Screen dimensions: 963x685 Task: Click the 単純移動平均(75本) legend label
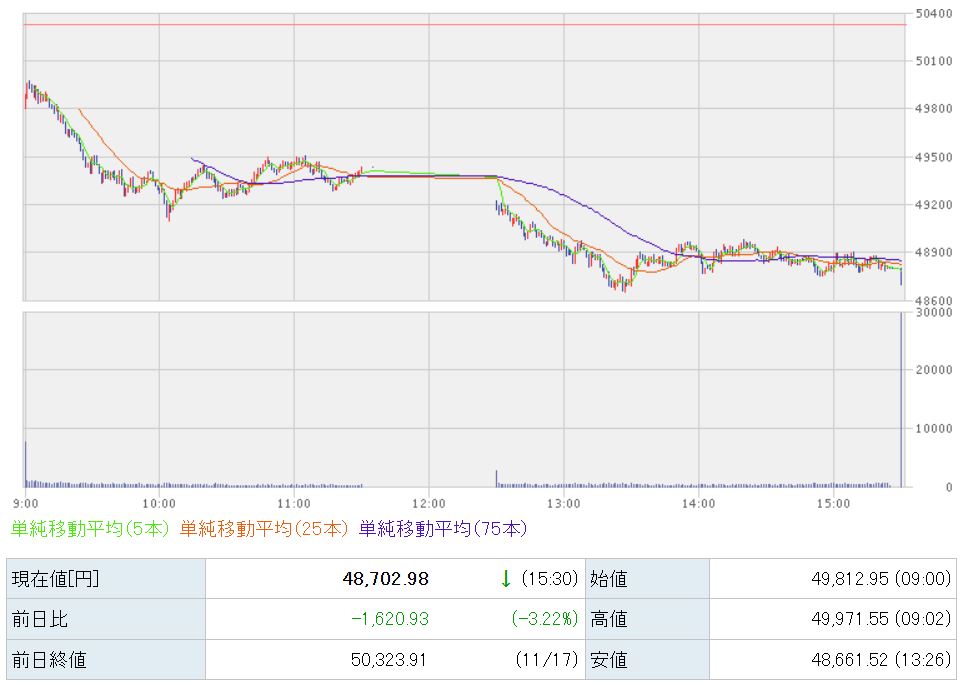click(443, 528)
